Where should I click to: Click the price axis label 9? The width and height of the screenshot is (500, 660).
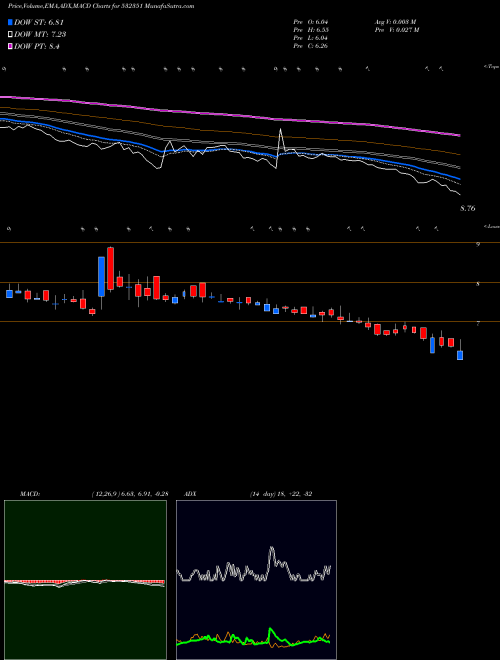[x=478, y=245]
